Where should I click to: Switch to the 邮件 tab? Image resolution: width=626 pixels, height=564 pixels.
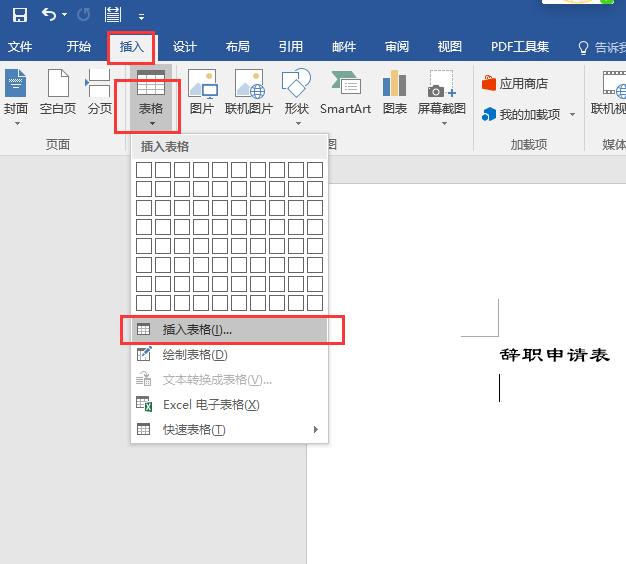344,47
